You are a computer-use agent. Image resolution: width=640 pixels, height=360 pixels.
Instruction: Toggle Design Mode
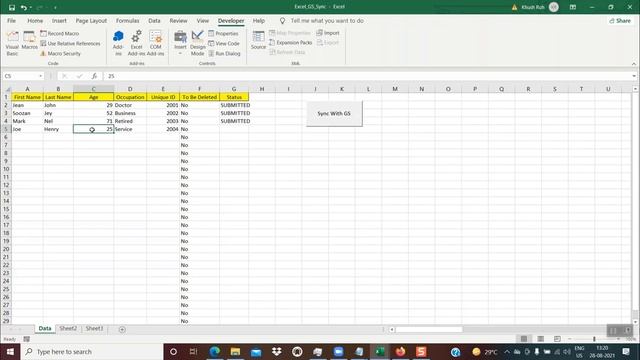click(x=198, y=43)
